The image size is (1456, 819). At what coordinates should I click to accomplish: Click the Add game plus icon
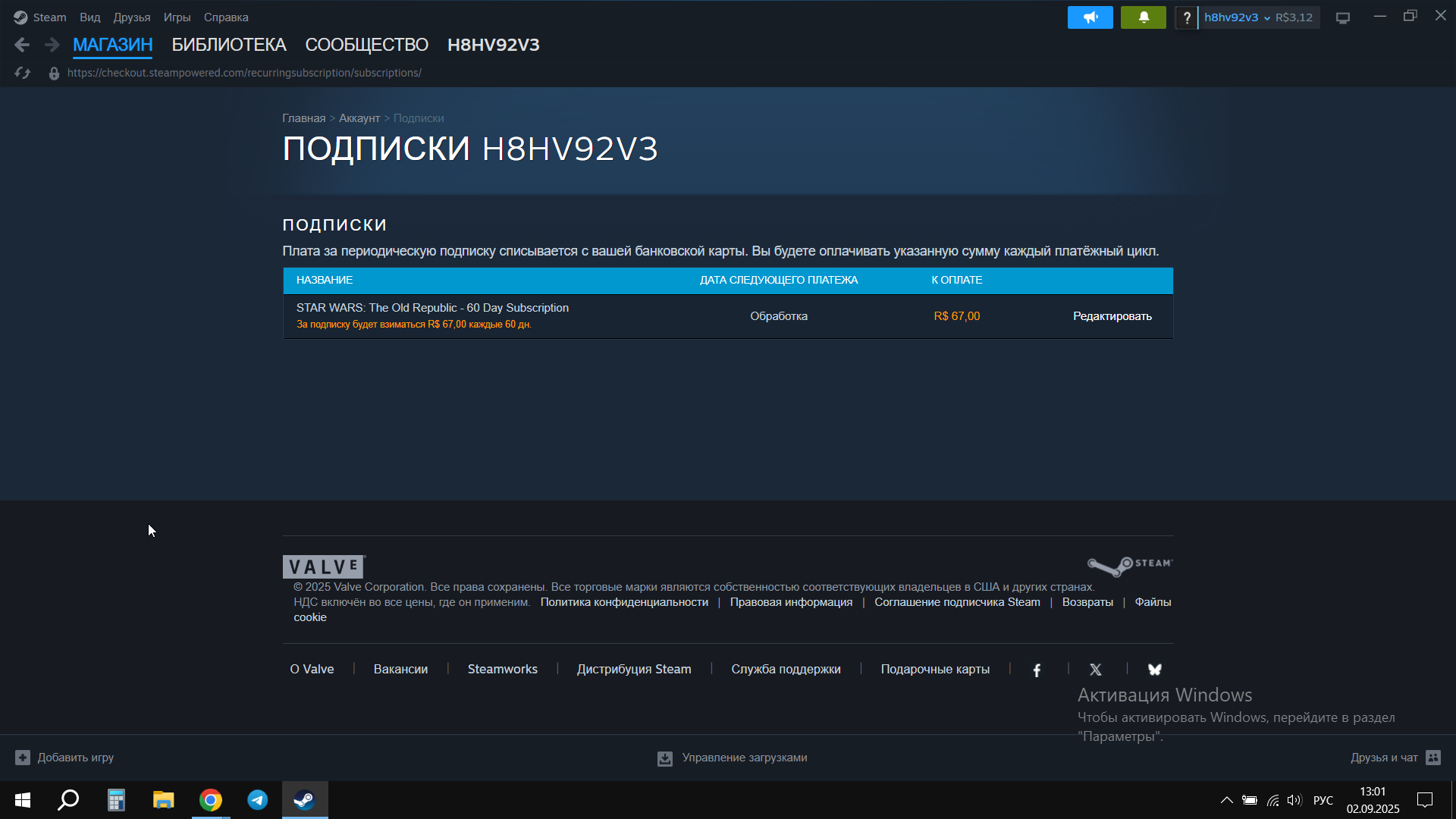point(23,758)
